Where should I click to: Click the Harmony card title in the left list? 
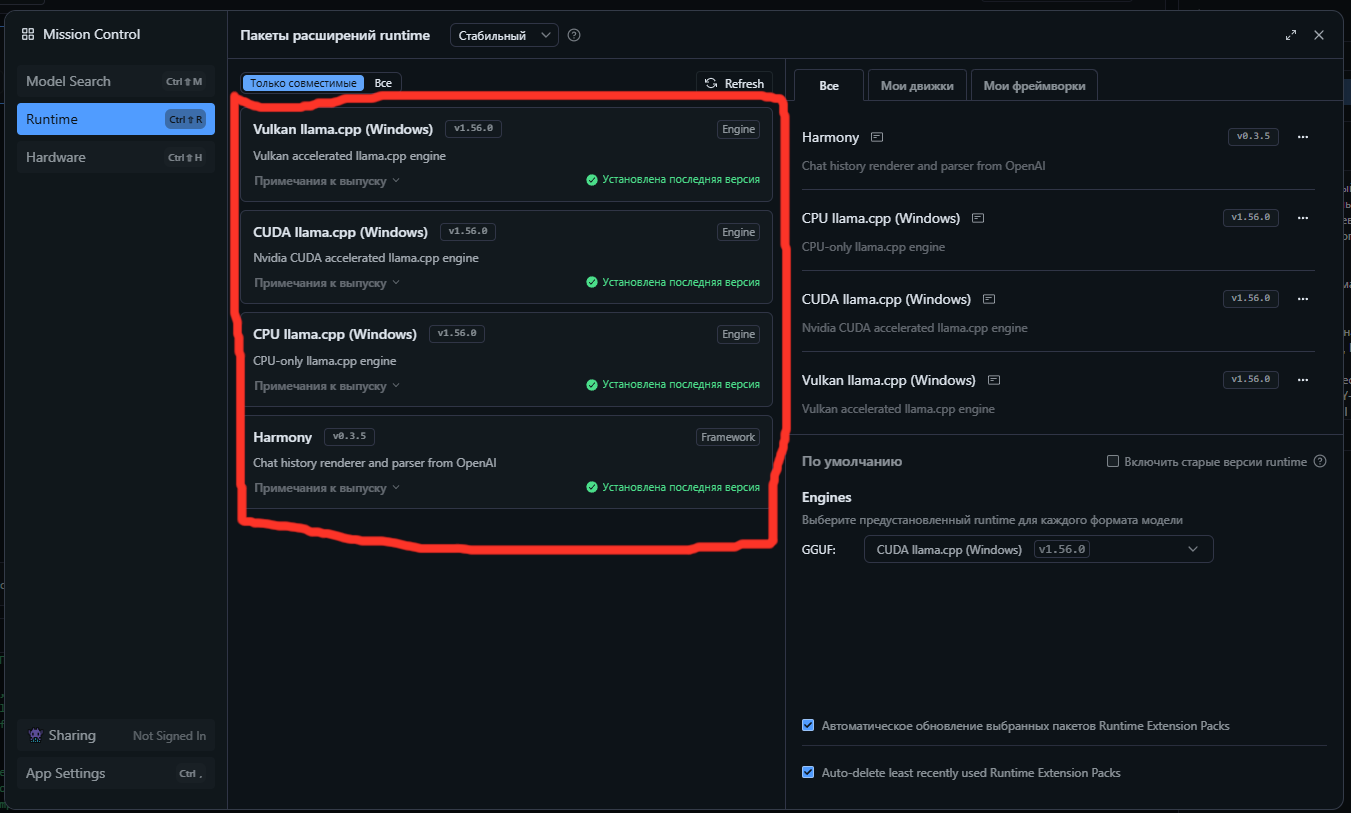pos(283,437)
